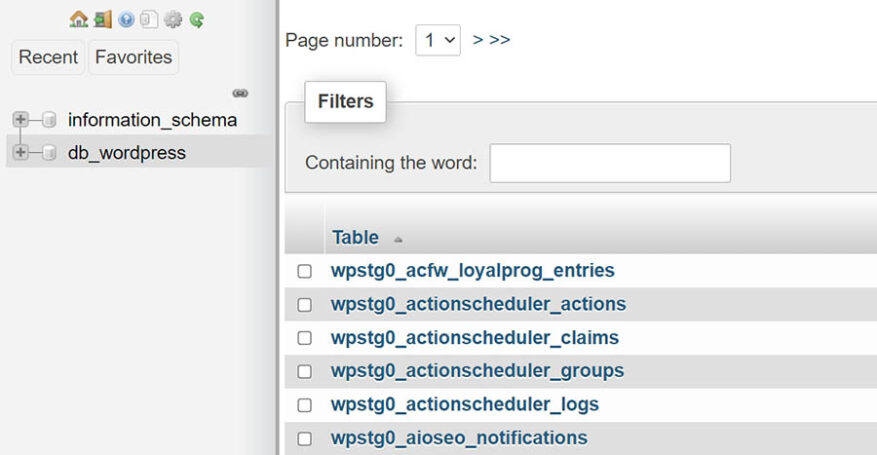Switch to the Favorites tab
The width and height of the screenshot is (877, 455).
(x=133, y=57)
